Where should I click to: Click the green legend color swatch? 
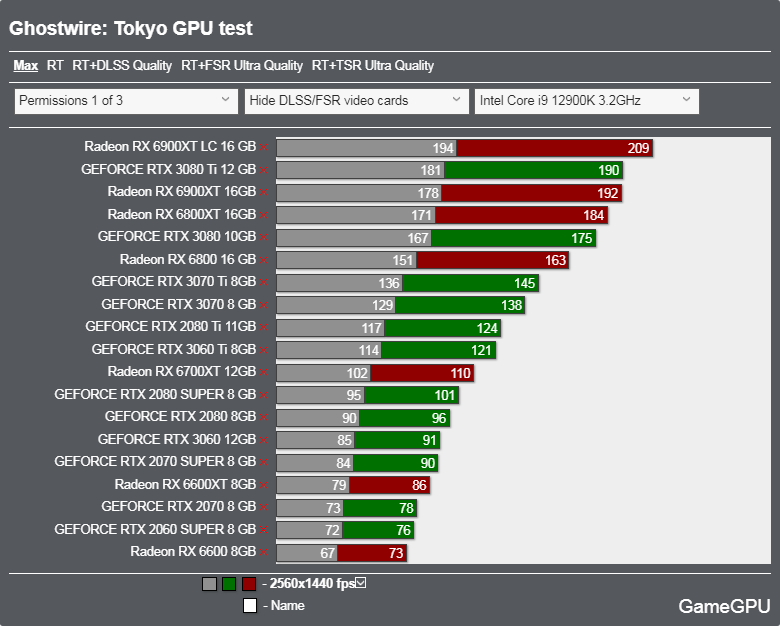229,584
